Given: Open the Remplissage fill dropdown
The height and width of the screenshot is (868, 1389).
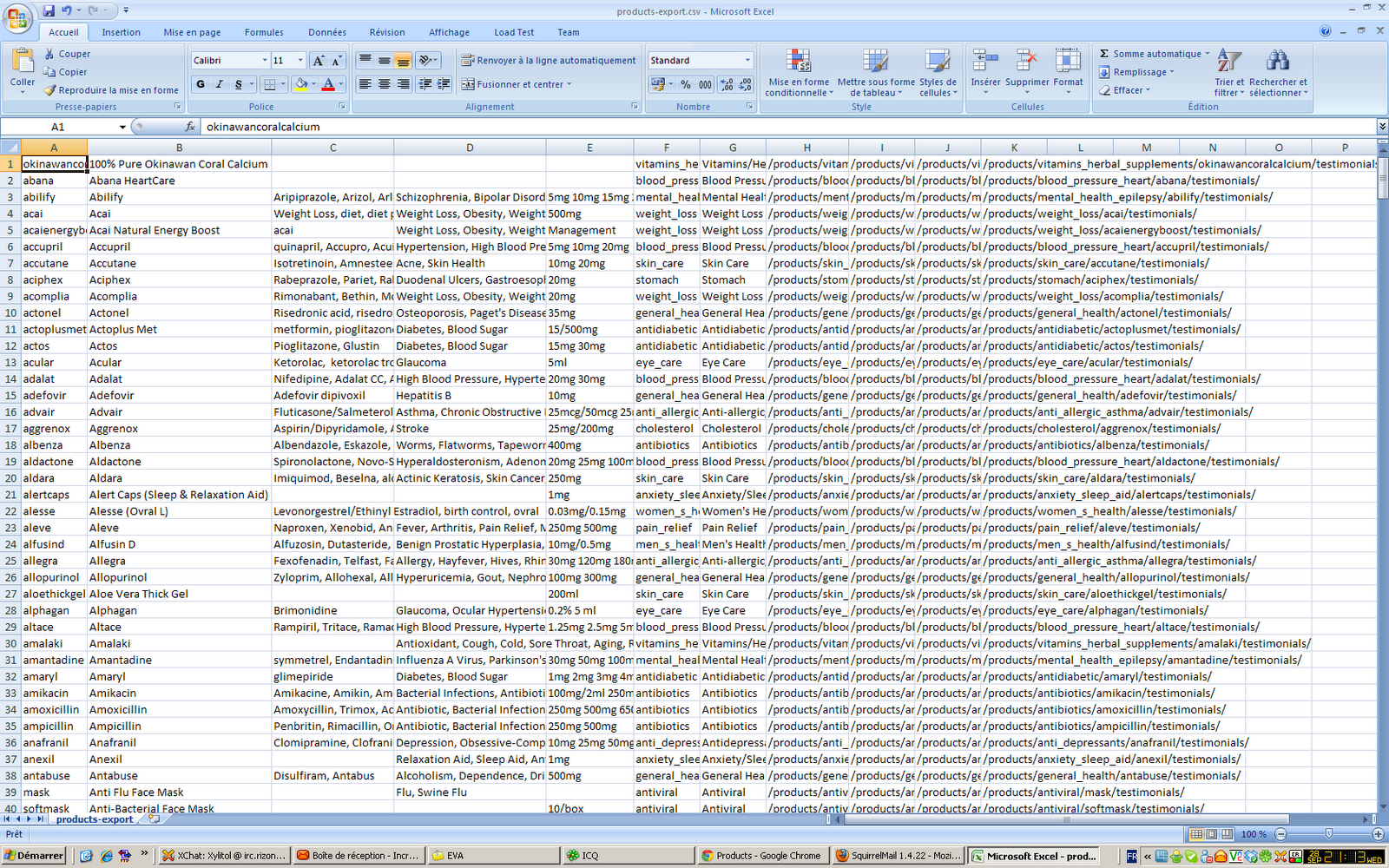Looking at the screenshot, I should [1136, 72].
